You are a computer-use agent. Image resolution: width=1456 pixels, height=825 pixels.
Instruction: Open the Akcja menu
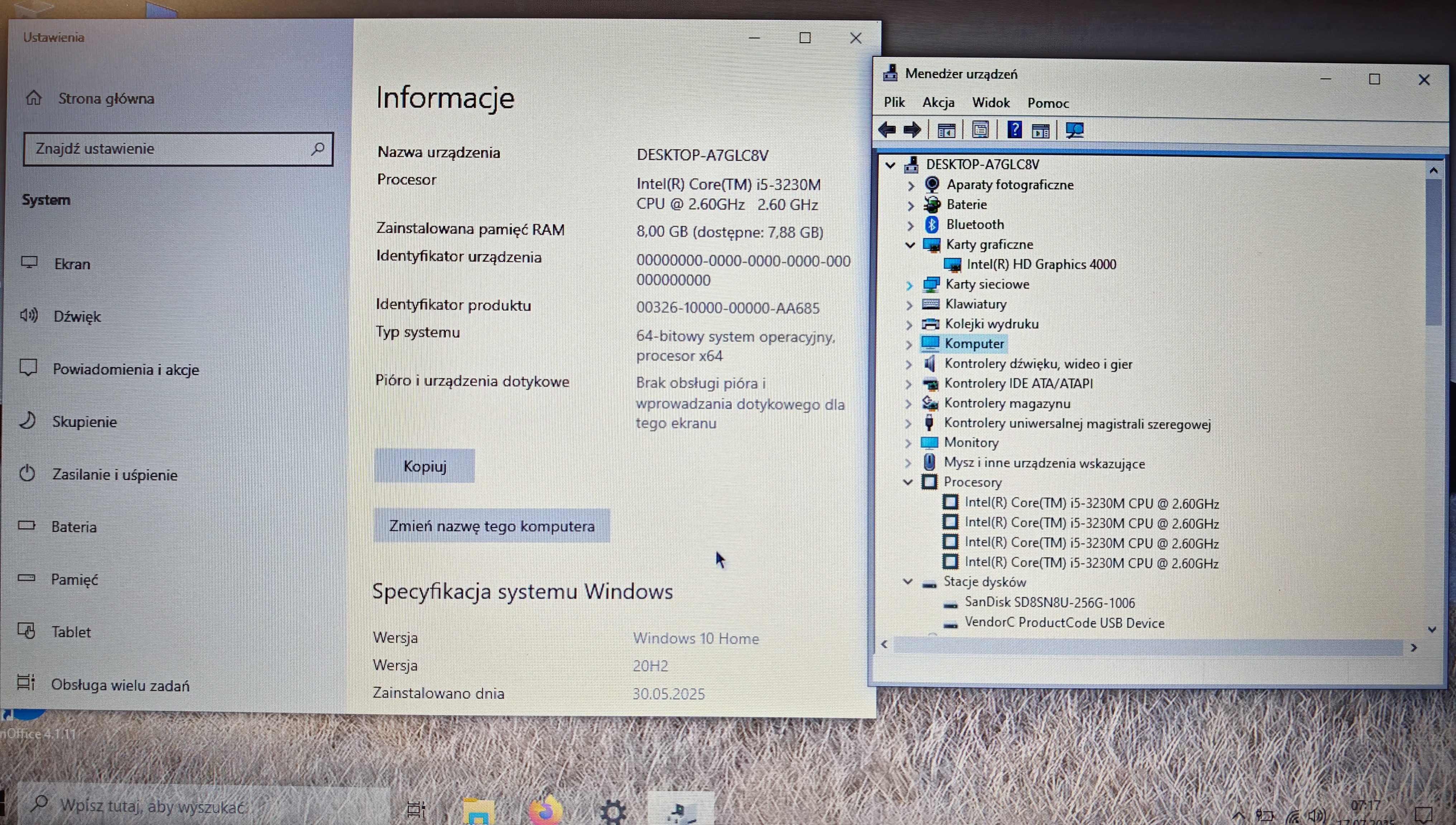pos(938,102)
